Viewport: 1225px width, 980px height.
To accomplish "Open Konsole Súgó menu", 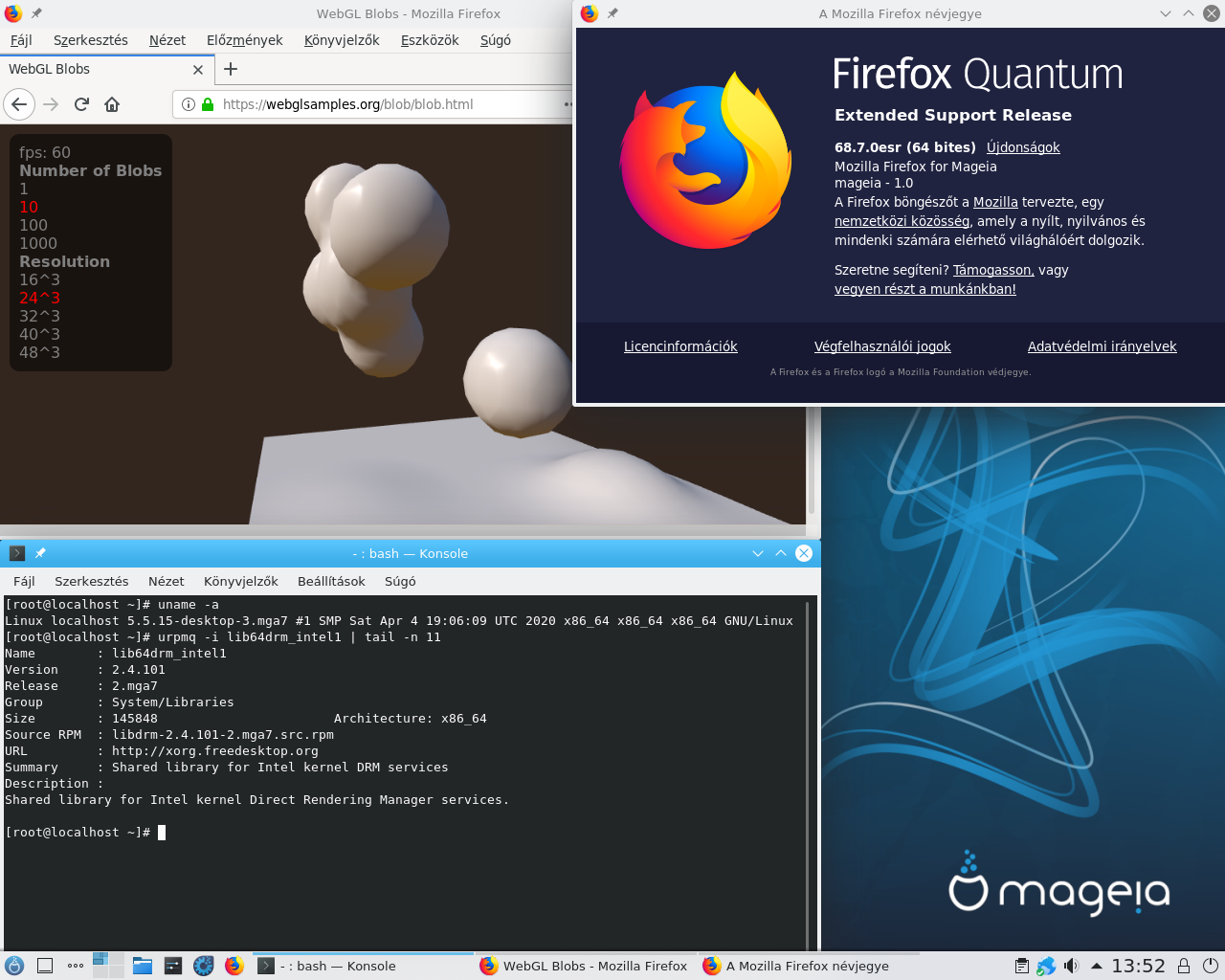I will 400,581.
